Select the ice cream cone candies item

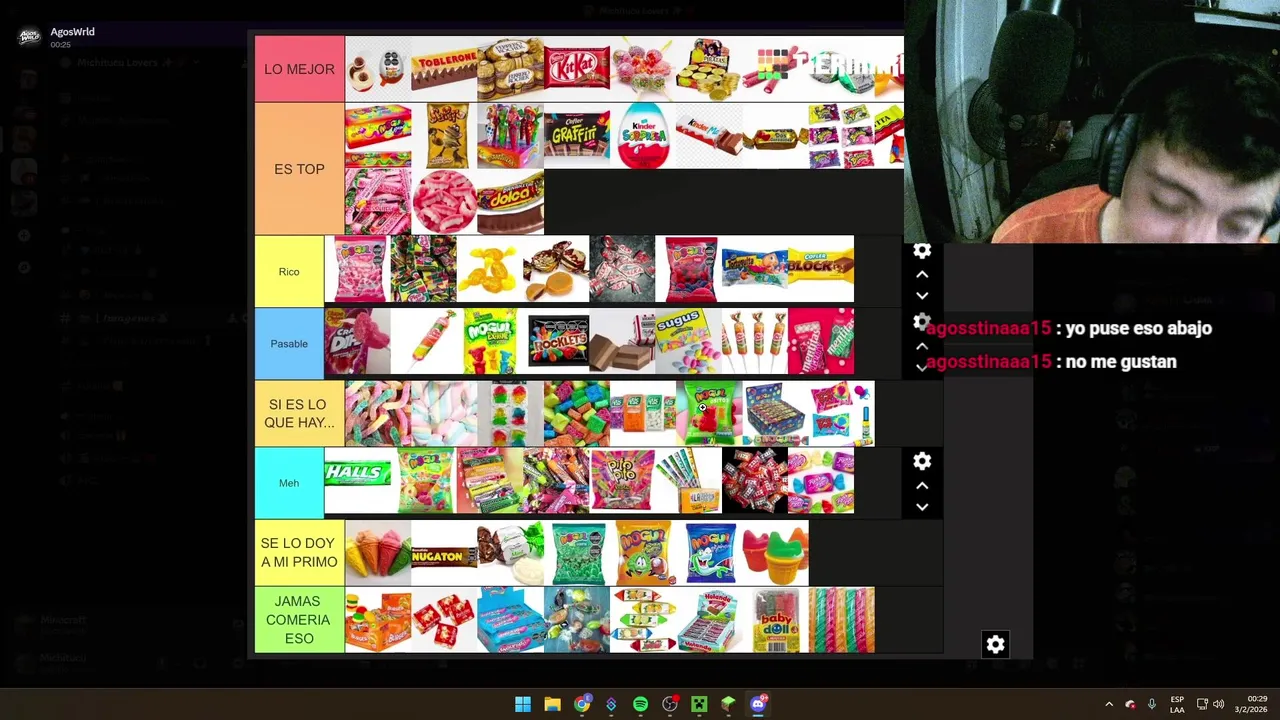(377, 552)
